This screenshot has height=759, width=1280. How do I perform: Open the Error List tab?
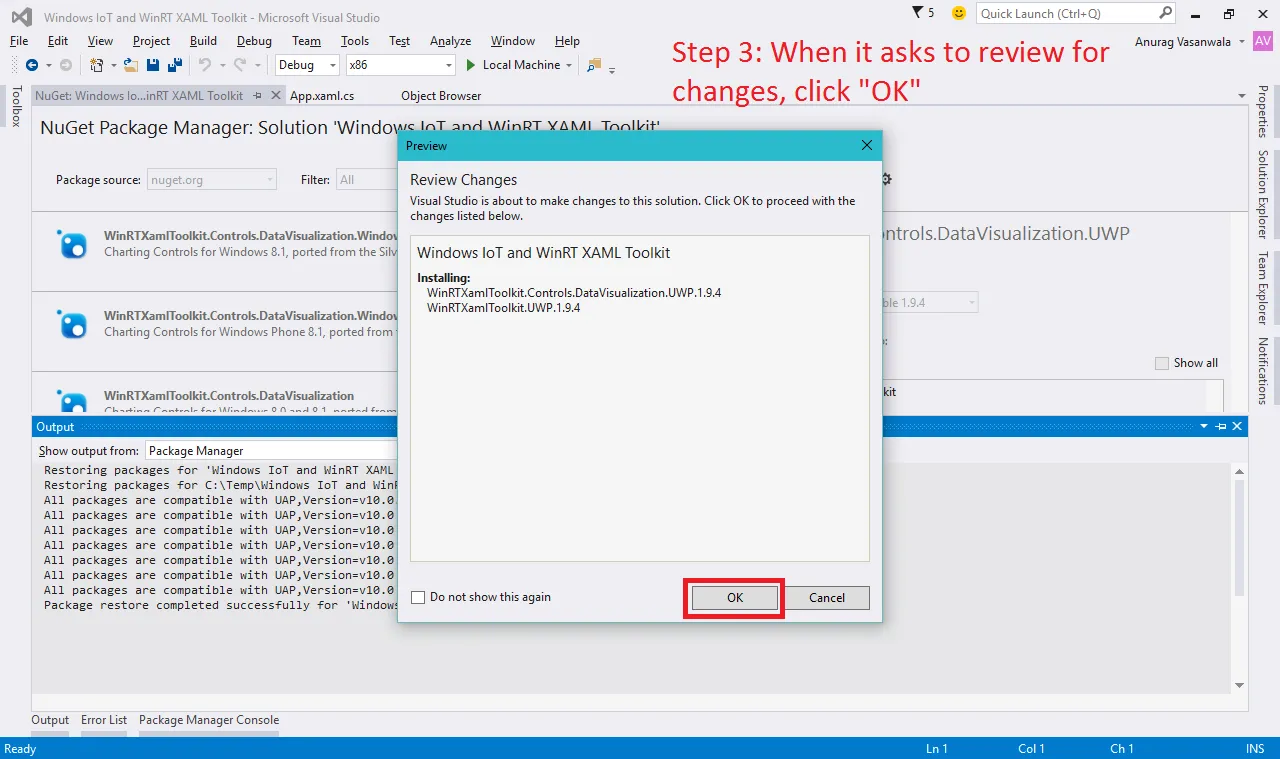pos(104,720)
